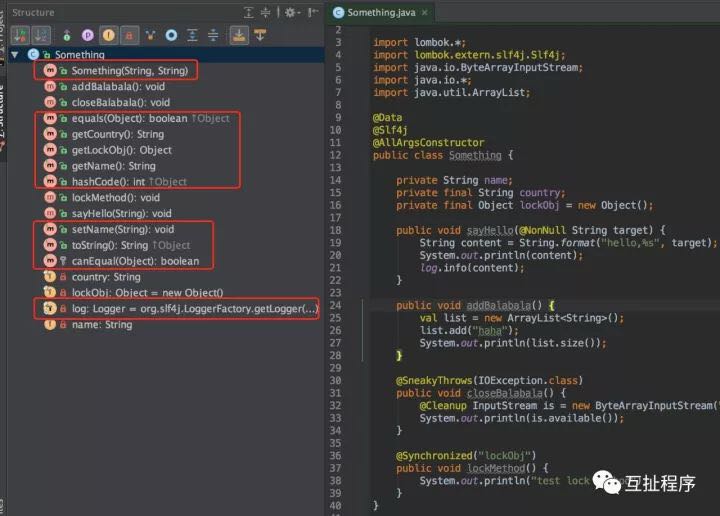
Task: Click method icon beside lockMethod()
Action: click(x=50, y=197)
